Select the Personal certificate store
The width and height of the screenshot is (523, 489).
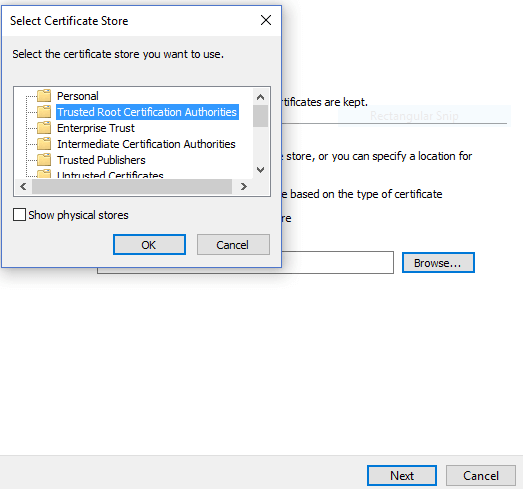point(78,96)
